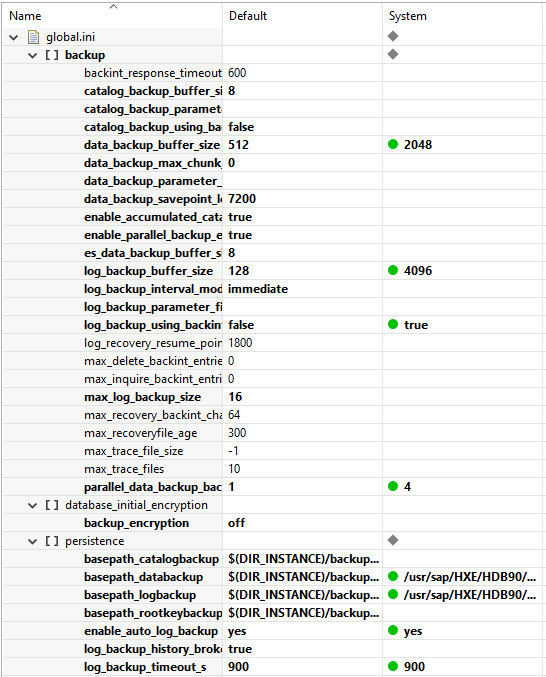Screen dimensions: 546x677
Task: Click green dot on basepath_databackup system value
Action: pos(393,576)
